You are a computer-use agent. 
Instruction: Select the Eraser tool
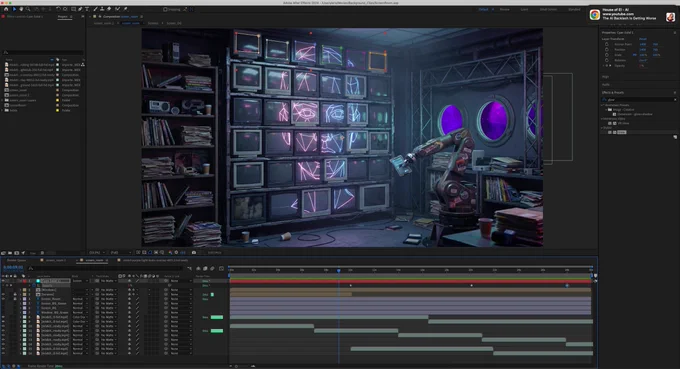click(109, 9)
